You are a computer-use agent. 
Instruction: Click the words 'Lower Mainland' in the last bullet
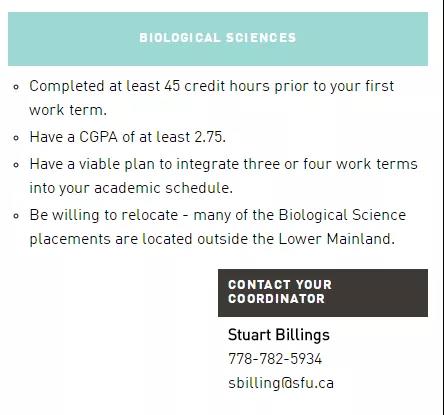336,239
